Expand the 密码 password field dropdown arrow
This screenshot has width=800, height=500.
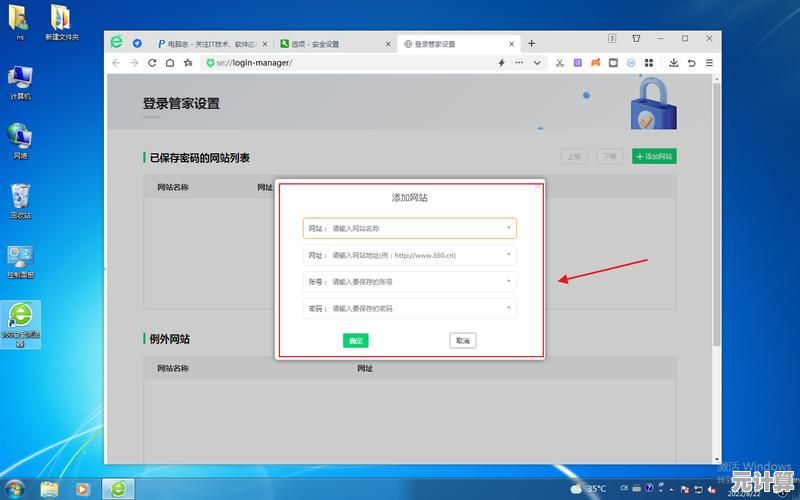coord(508,309)
